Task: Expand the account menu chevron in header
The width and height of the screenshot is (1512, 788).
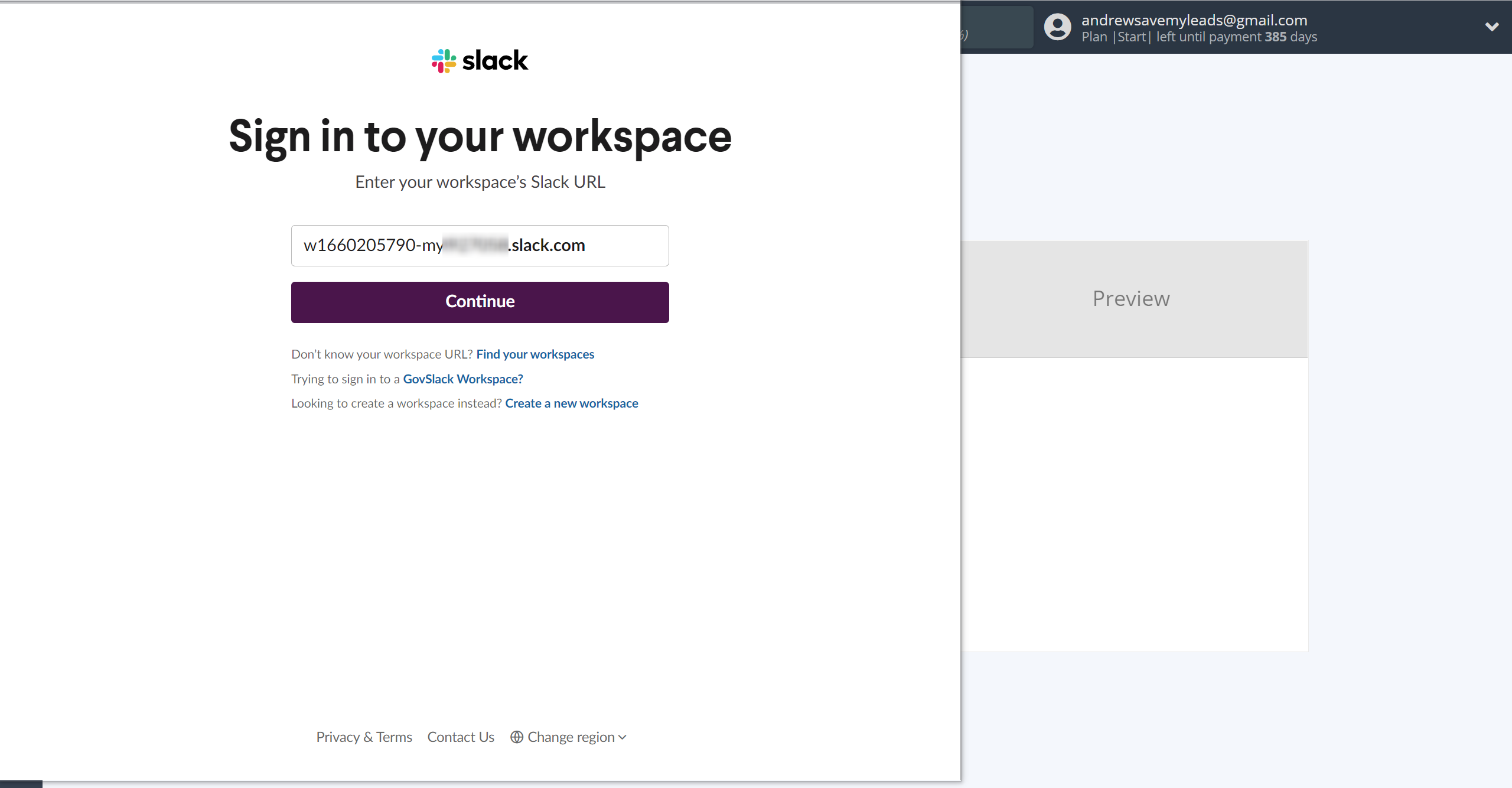Action: point(1492,27)
